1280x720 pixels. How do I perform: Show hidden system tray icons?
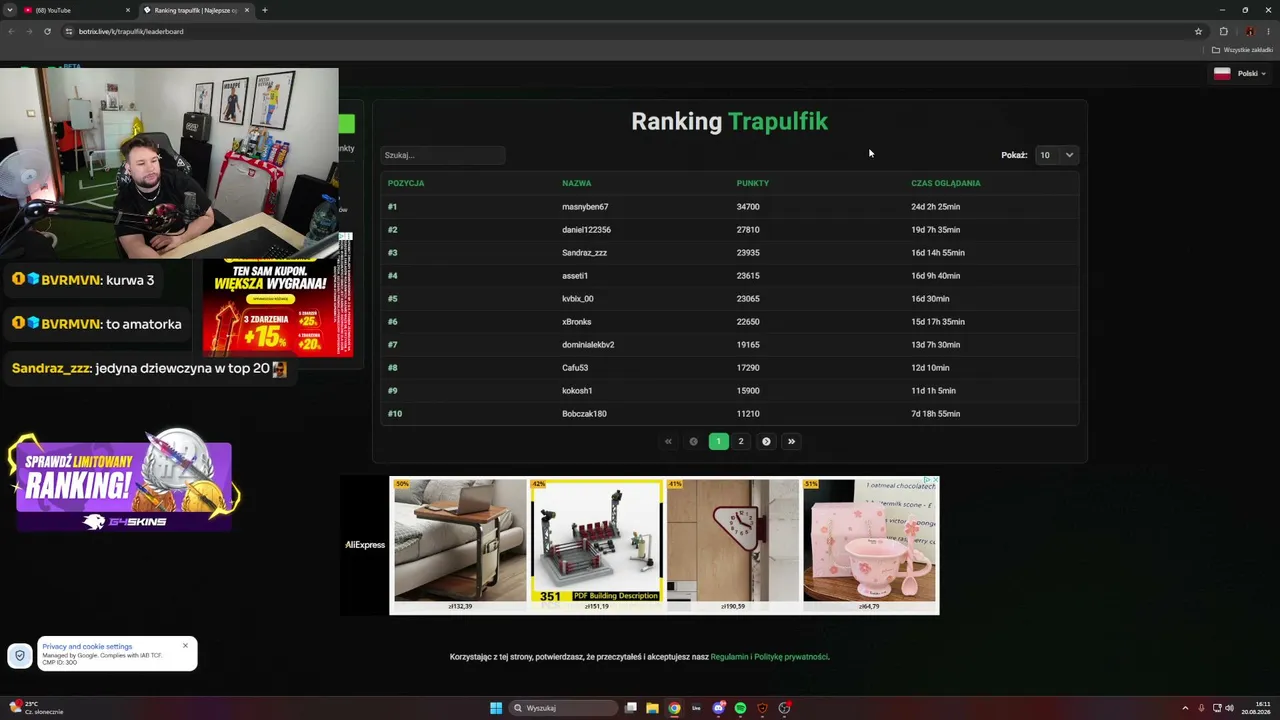point(1185,708)
